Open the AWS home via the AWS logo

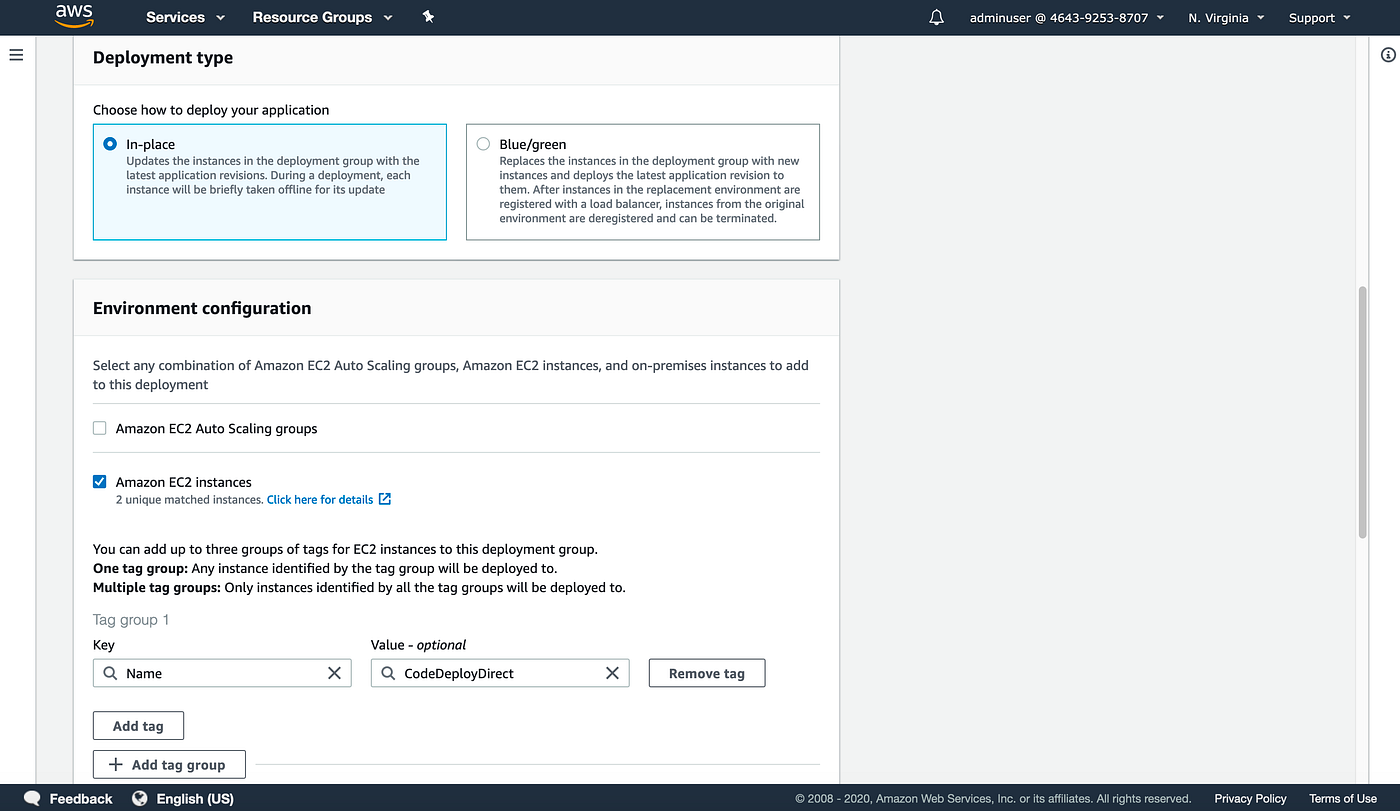pyautogui.click(x=74, y=17)
